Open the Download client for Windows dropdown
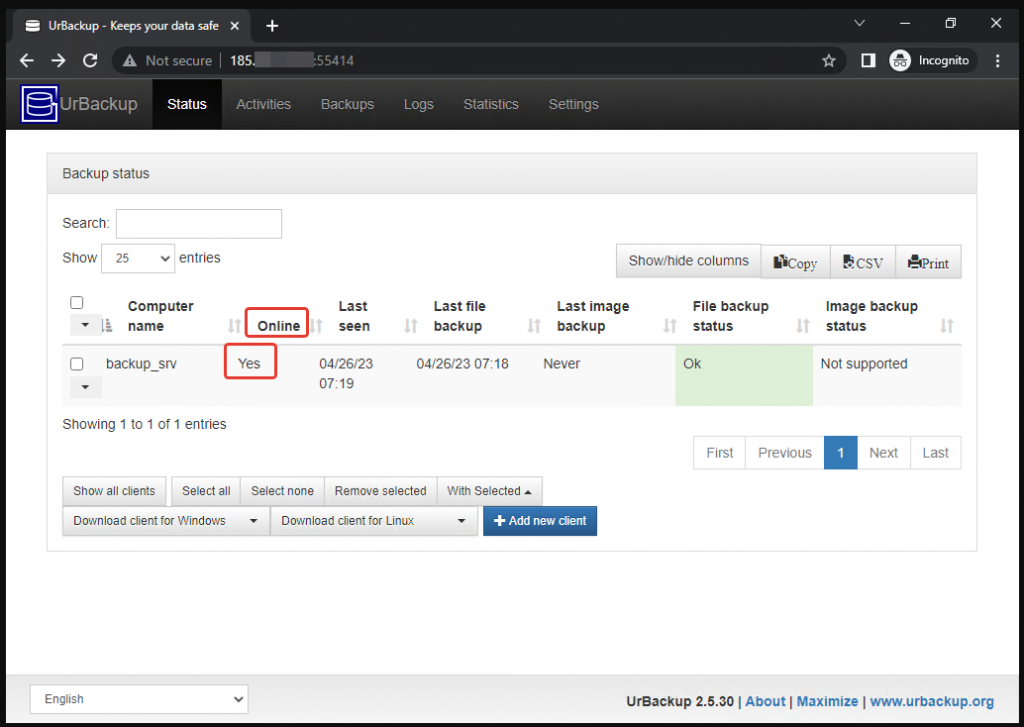This screenshot has width=1024, height=727. pos(166,521)
